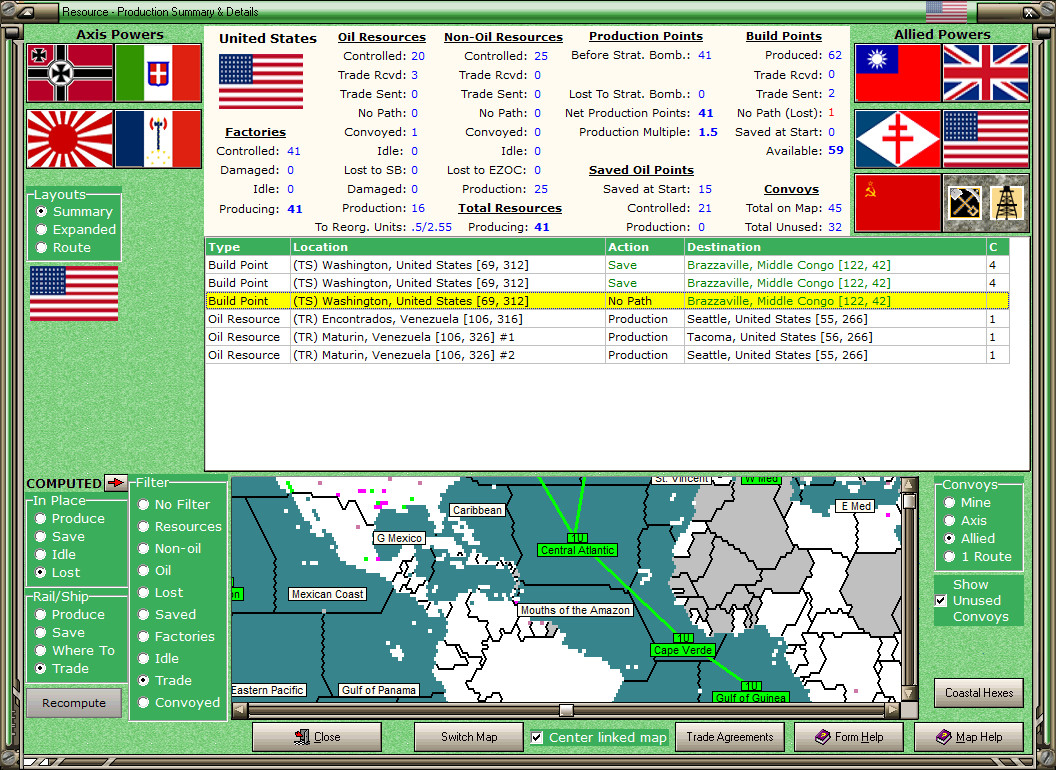This screenshot has height=770, width=1056.
Task: Select the Free France cross of Lorraine flag
Action: 898,139
